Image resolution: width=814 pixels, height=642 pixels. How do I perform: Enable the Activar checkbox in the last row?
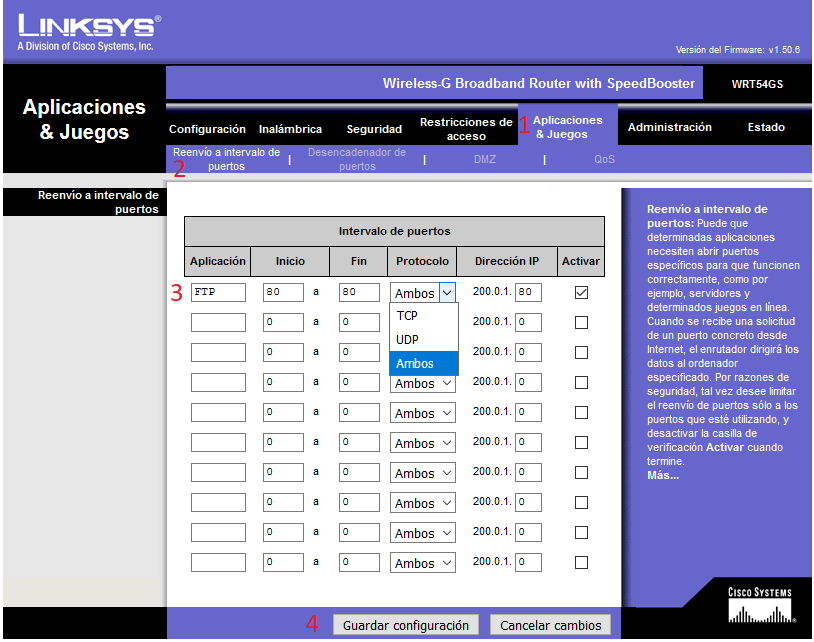pyautogui.click(x=581, y=563)
